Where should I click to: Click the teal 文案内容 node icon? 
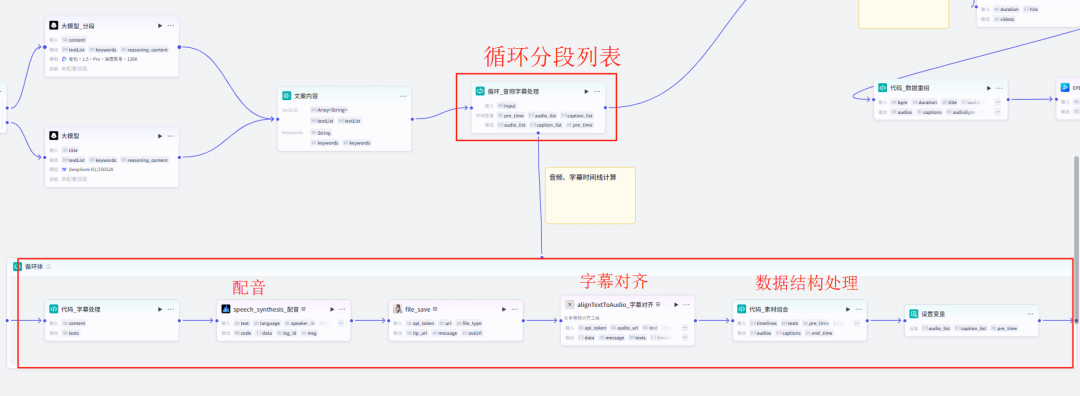pyautogui.click(x=287, y=96)
